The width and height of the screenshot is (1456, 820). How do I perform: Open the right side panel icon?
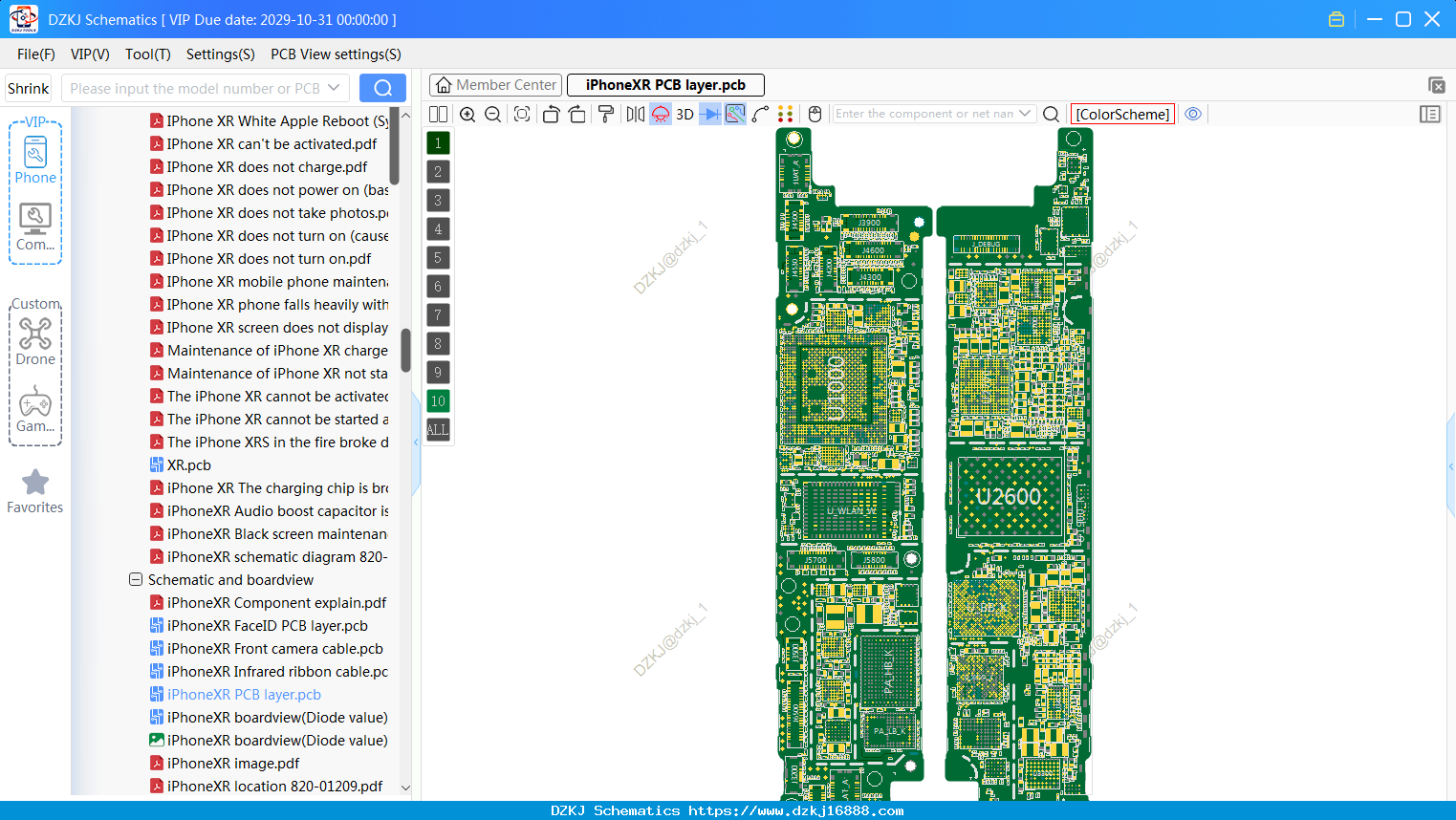pos(1430,114)
